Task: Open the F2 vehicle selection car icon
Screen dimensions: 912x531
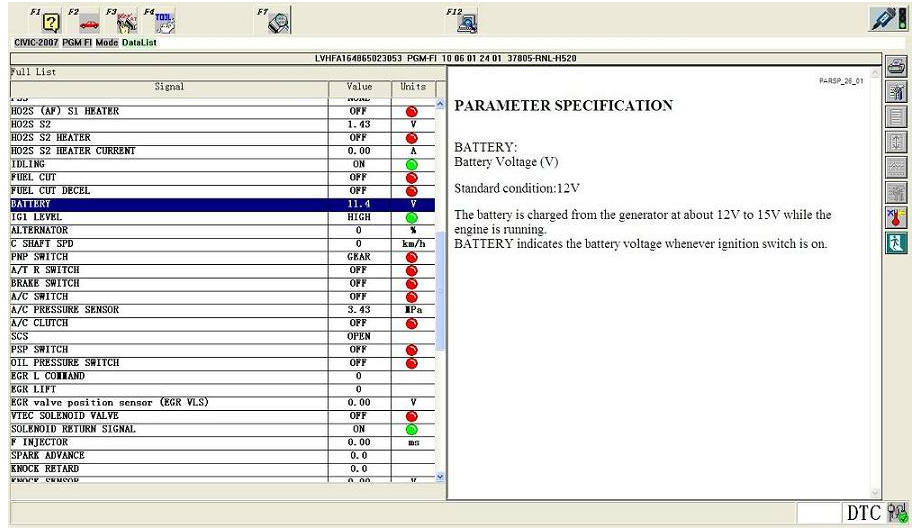Action: 89,21
